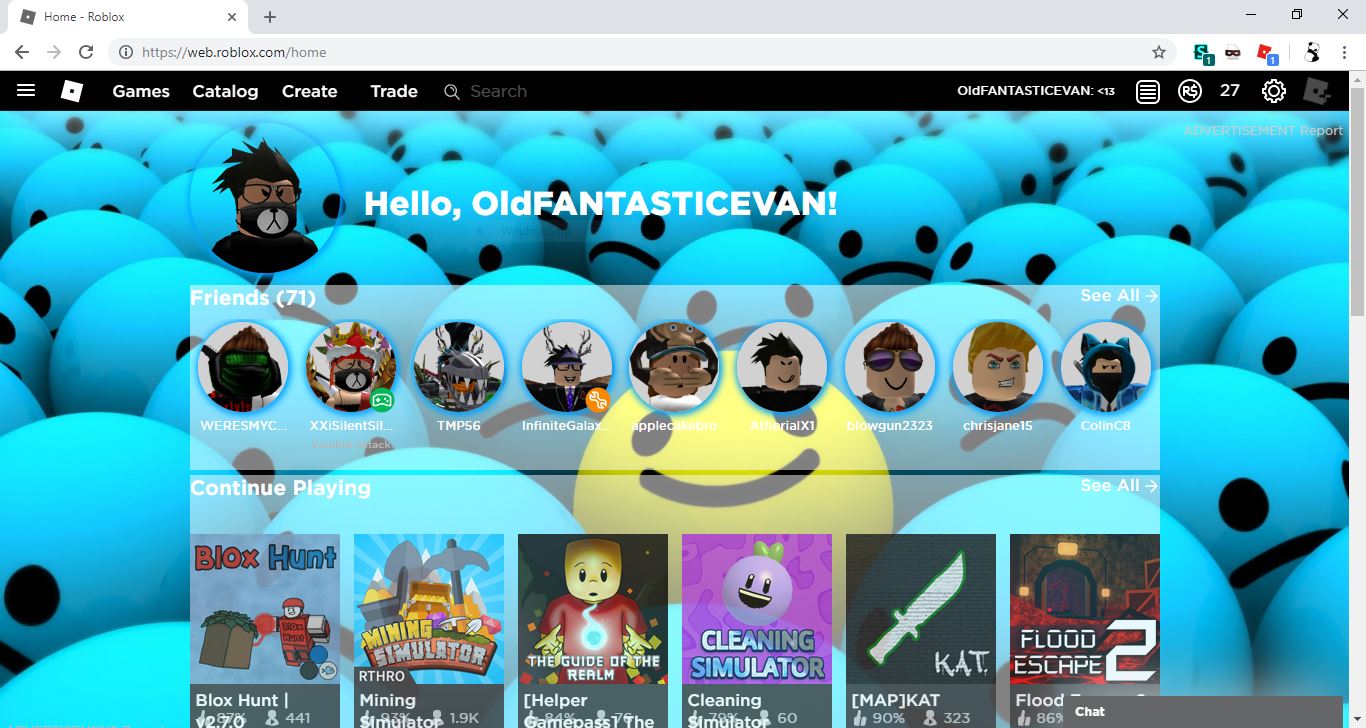Reload the page

(x=86, y=52)
